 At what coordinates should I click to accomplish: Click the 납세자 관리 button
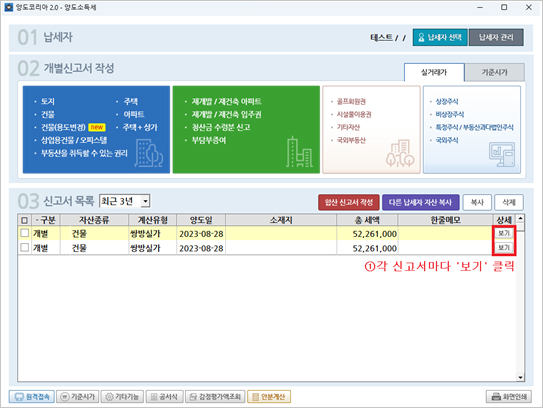point(496,37)
